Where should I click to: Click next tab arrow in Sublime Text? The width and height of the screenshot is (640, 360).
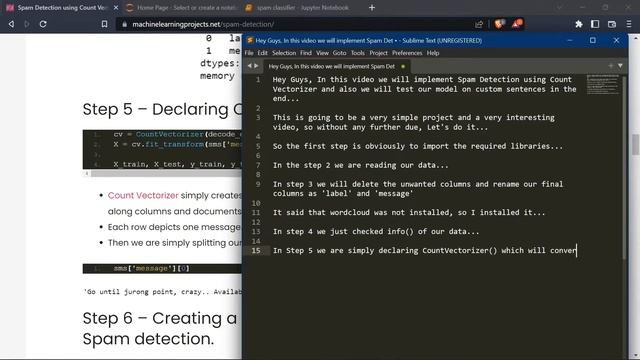tap(256, 66)
